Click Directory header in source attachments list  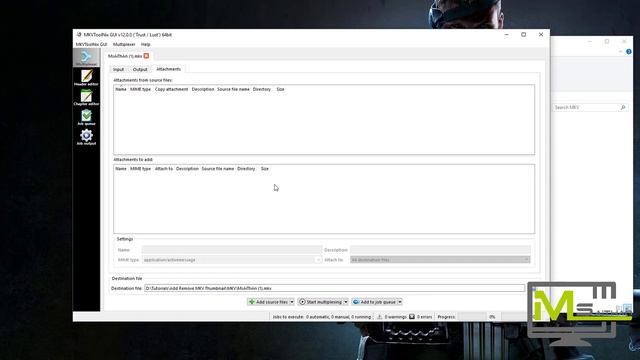(x=262, y=89)
